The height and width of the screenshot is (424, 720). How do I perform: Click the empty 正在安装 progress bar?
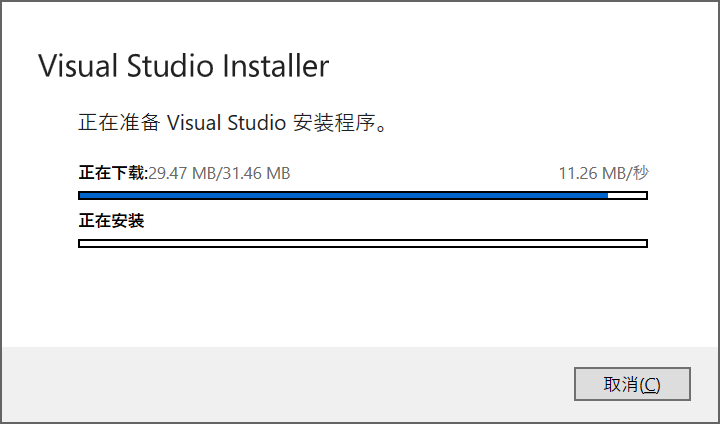coord(362,243)
